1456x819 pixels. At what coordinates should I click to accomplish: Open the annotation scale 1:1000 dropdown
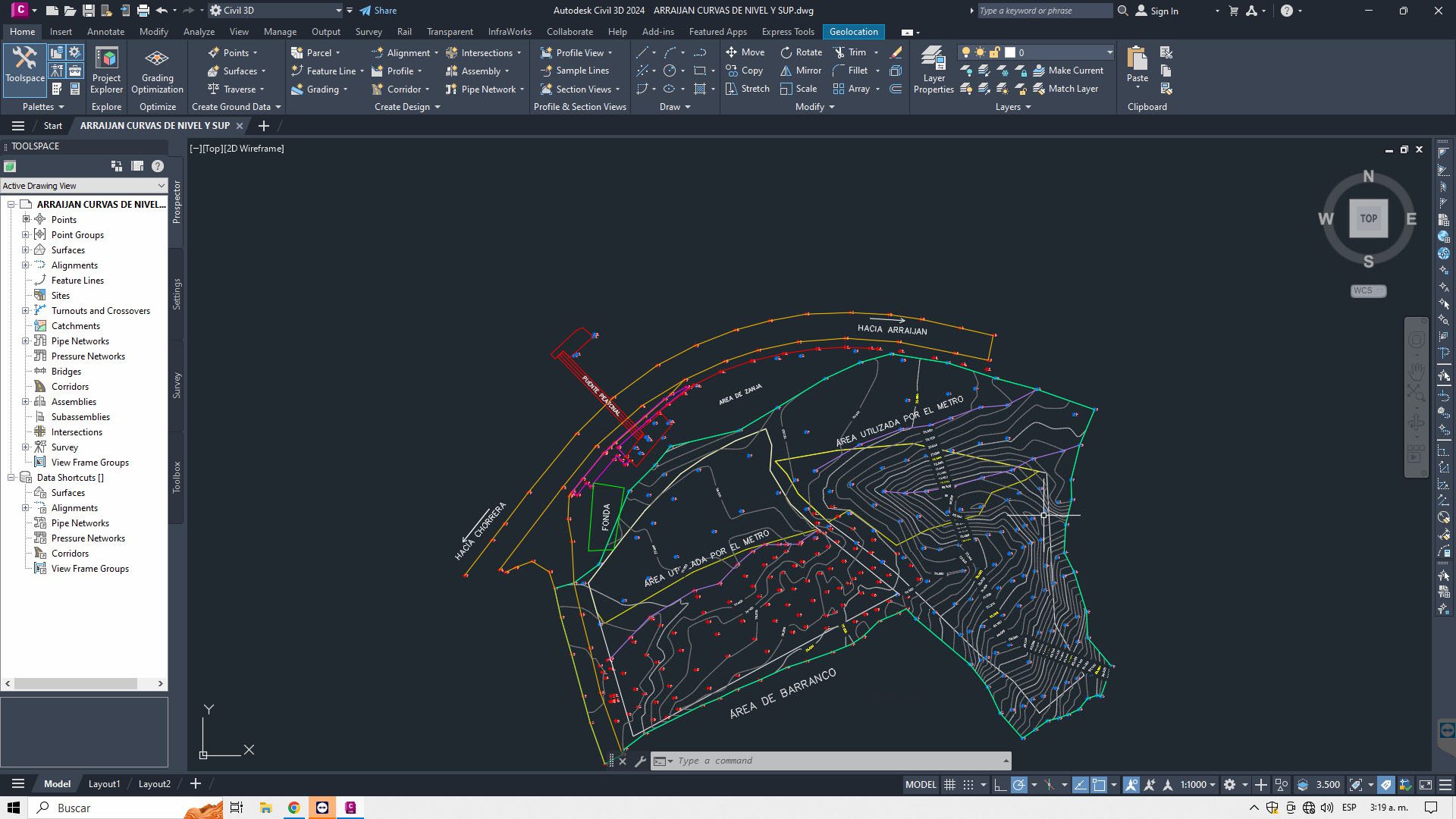tap(1197, 785)
